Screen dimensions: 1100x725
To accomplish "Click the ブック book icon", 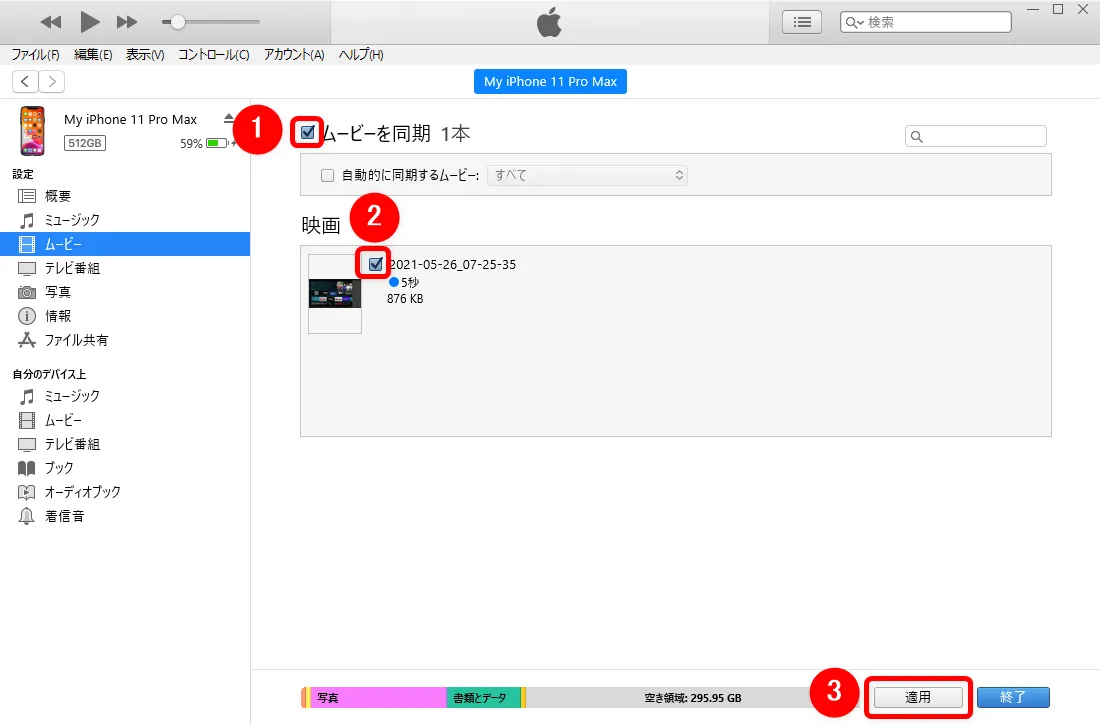I will (x=27, y=468).
